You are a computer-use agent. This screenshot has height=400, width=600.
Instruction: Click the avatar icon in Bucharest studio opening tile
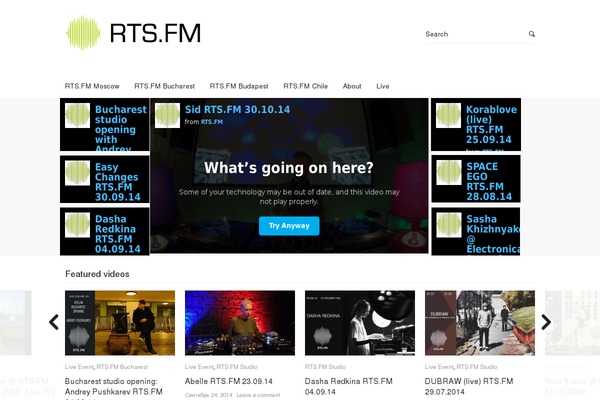pos(77,115)
